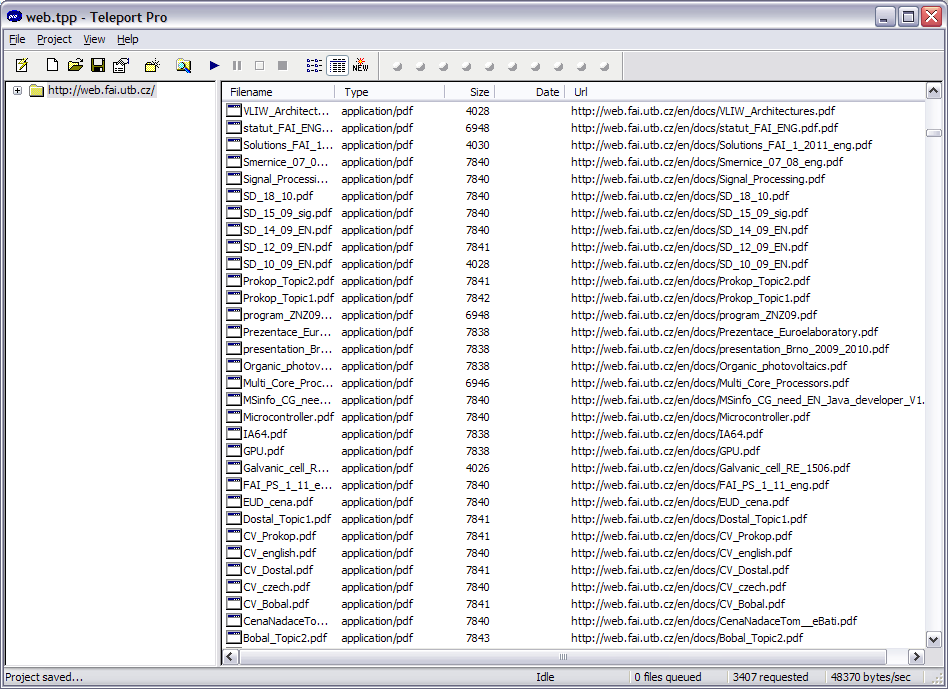Sort by the Url column header

[745, 92]
